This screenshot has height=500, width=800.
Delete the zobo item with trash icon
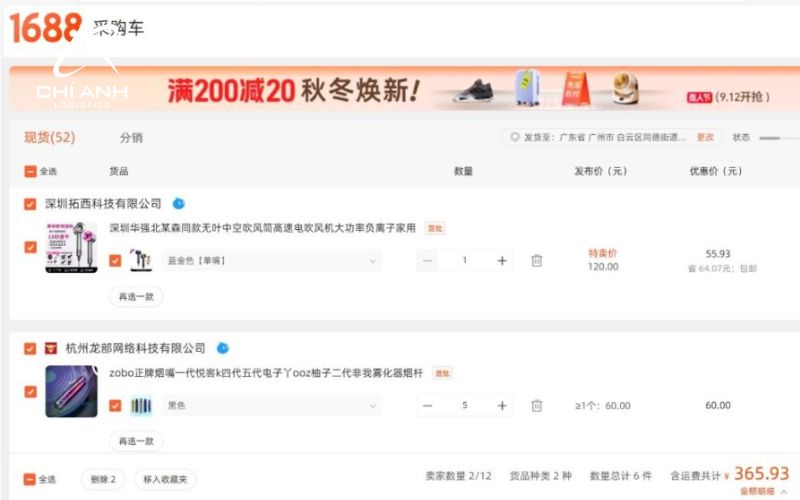536,406
